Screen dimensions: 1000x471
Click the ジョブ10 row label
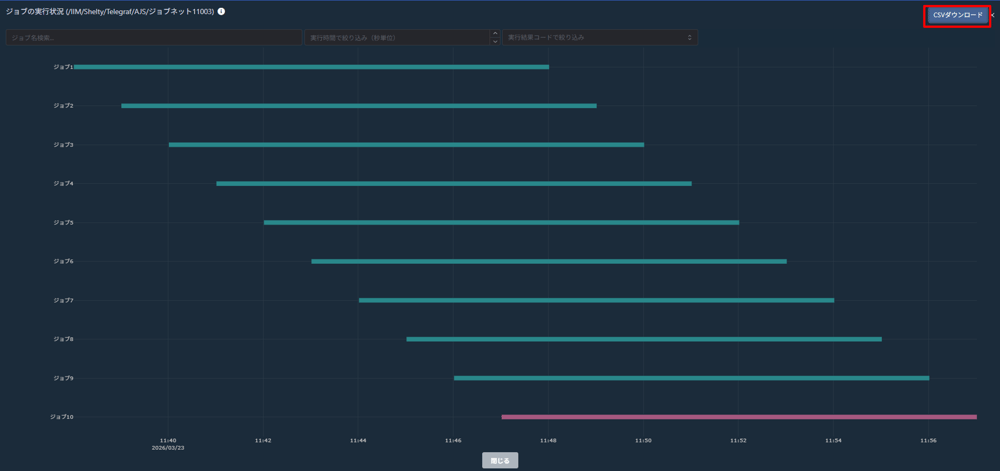tap(61, 417)
